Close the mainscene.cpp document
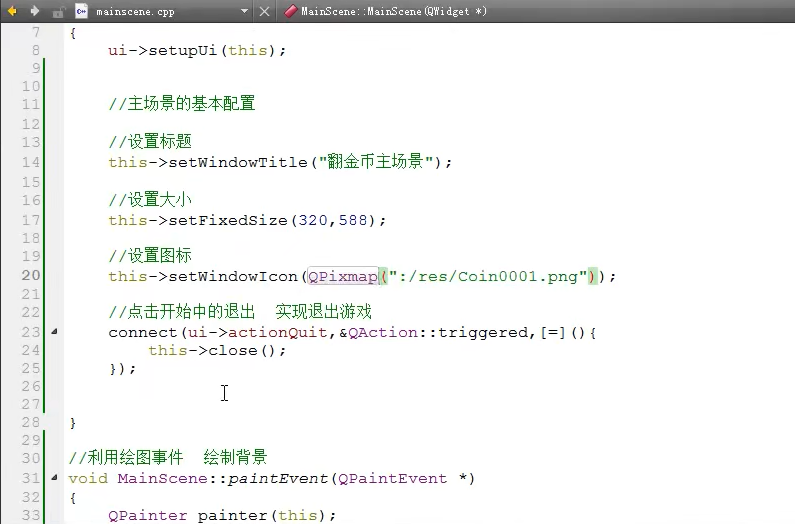Screen dimensions: 795x524 pyautogui.click(x=264, y=11)
